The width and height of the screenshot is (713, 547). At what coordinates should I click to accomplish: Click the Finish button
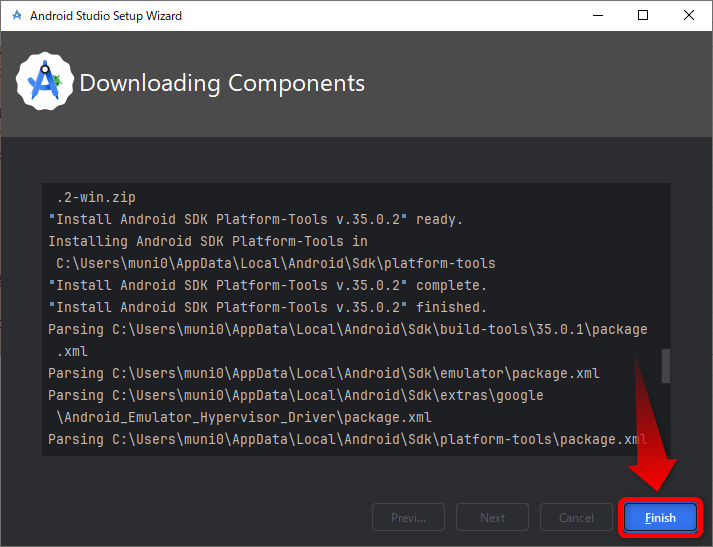(x=660, y=517)
